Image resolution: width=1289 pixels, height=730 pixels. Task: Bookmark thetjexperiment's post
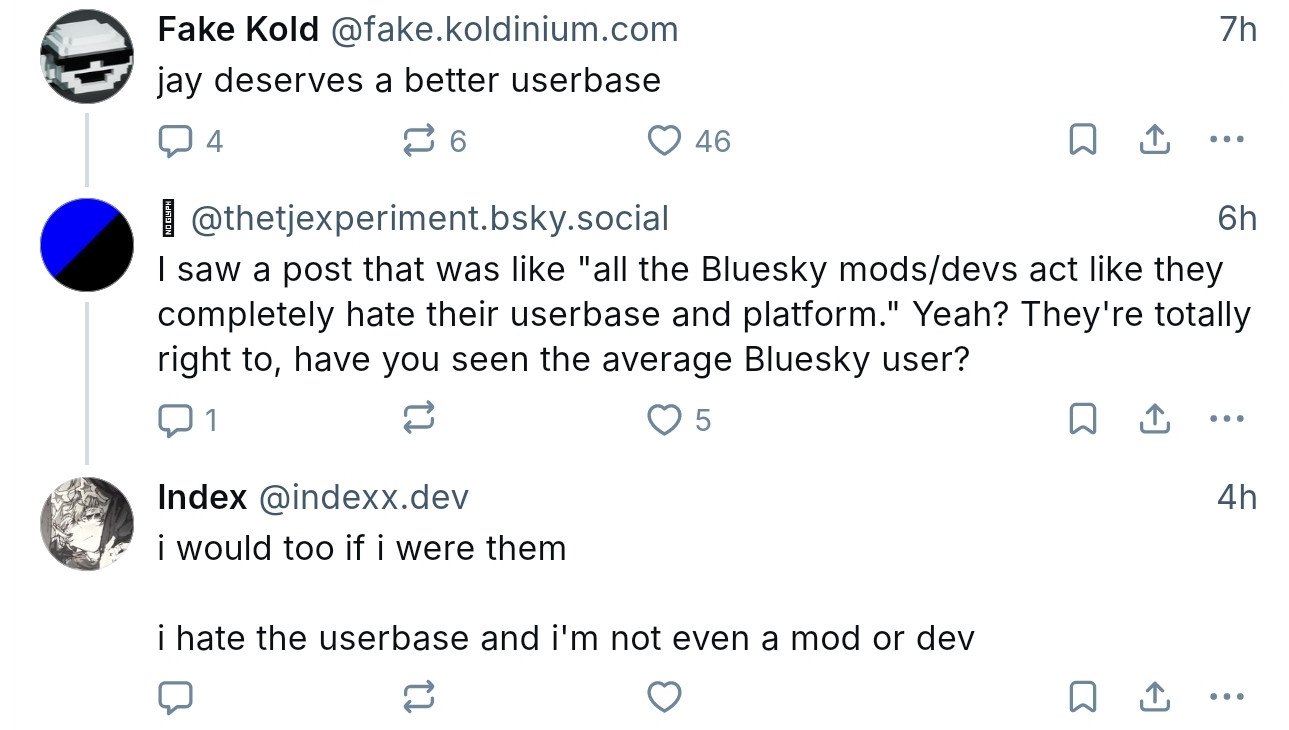[1081, 420]
